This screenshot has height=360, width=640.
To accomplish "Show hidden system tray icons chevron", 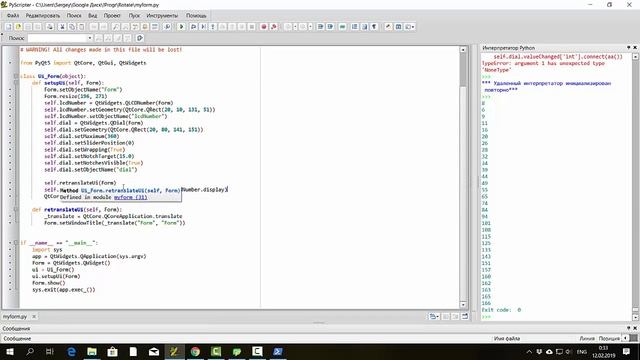I will (529, 351).
